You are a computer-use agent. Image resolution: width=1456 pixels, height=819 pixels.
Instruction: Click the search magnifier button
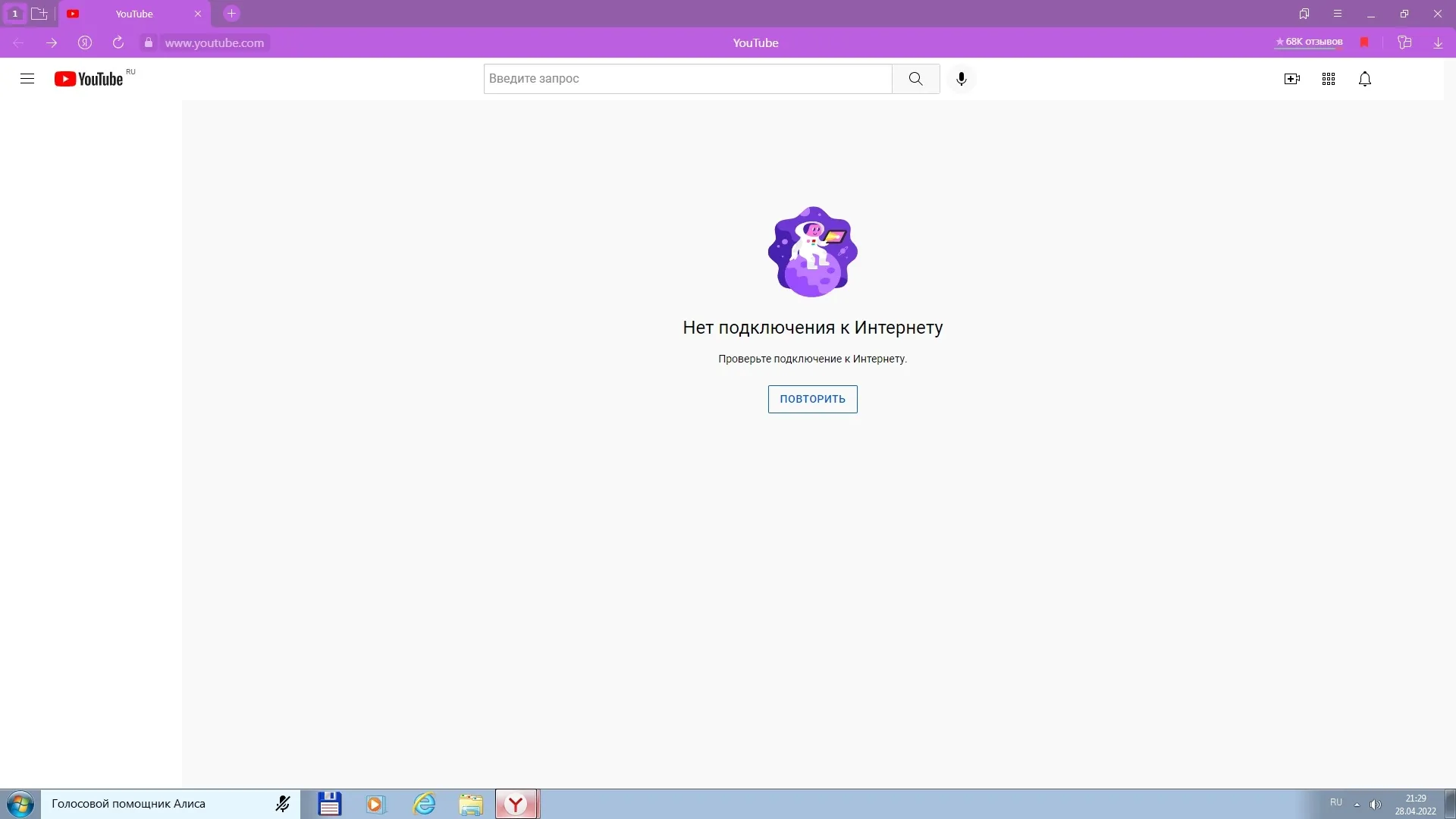pos(915,79)
